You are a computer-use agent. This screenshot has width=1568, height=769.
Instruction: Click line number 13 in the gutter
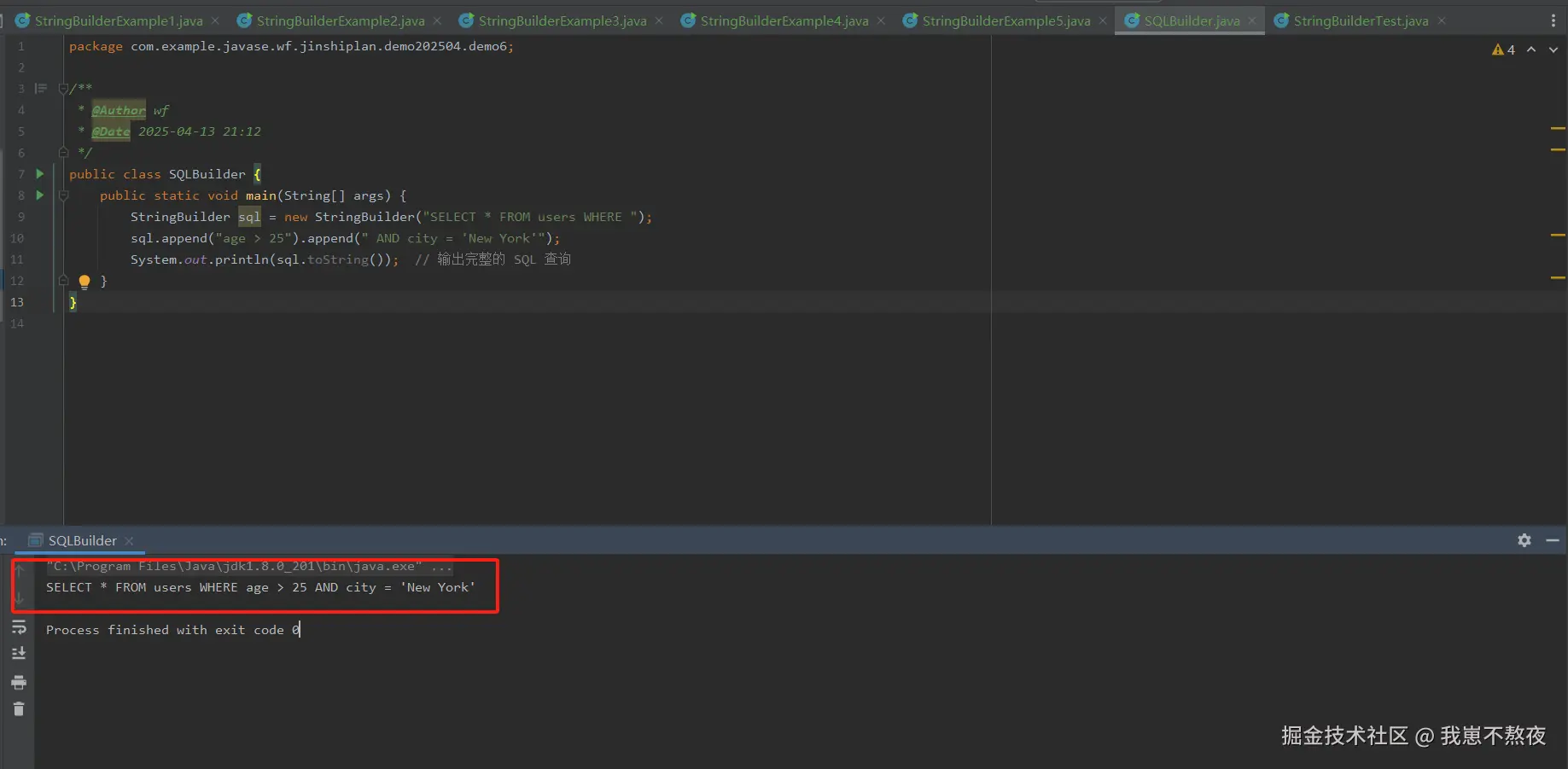17,302
